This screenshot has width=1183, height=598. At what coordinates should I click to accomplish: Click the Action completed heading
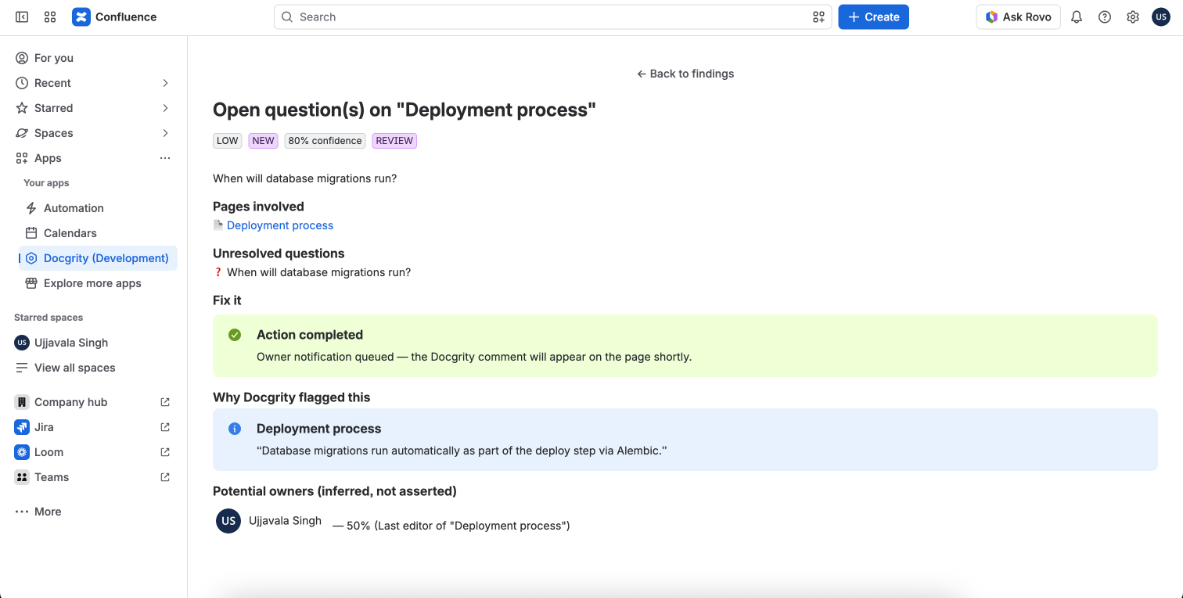click(x=309, y=335)
